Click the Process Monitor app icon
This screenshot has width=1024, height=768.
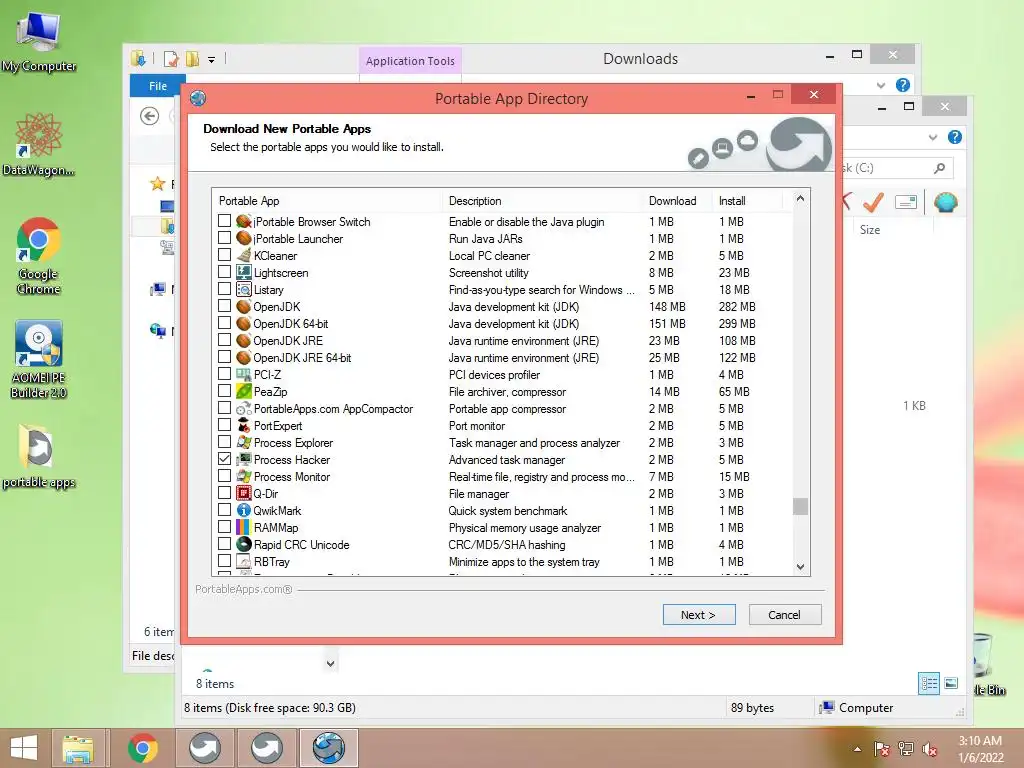click(x=244, y=476)
